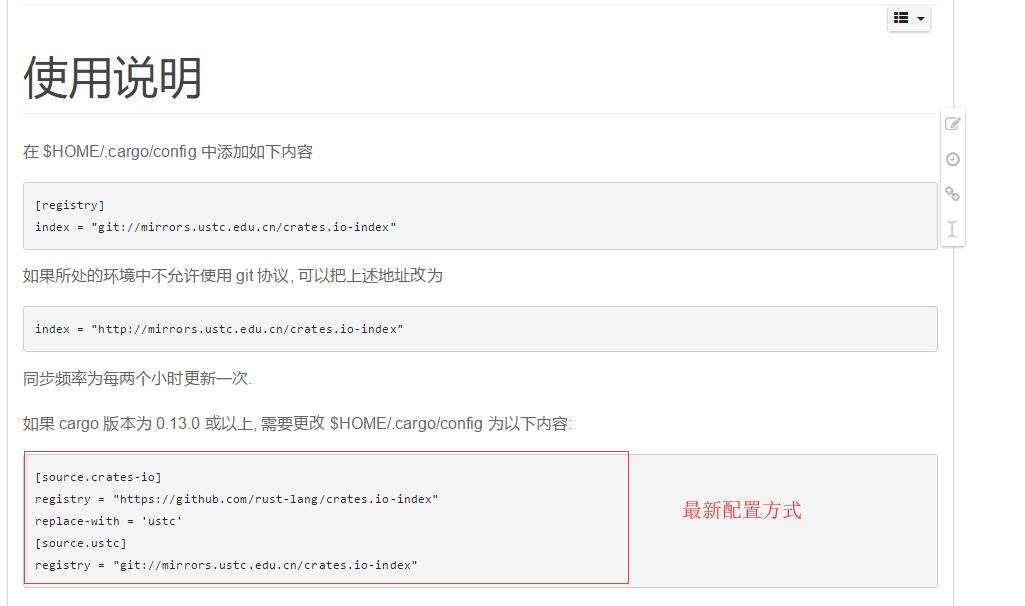Open the list button's caret menu
The height and width of the screenshot is (606, 1025).
click(x=920, y=18)
